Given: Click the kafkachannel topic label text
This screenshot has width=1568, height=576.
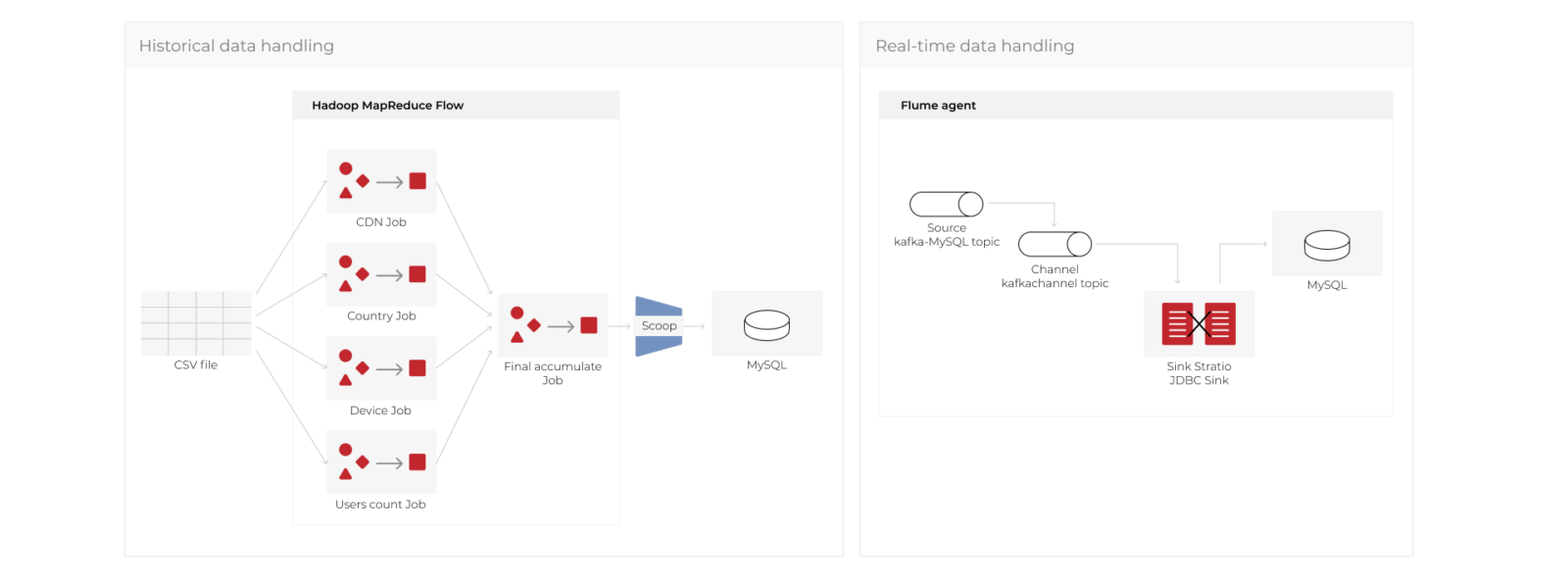Looking at the screenshot, I should tap(1054, 283).
